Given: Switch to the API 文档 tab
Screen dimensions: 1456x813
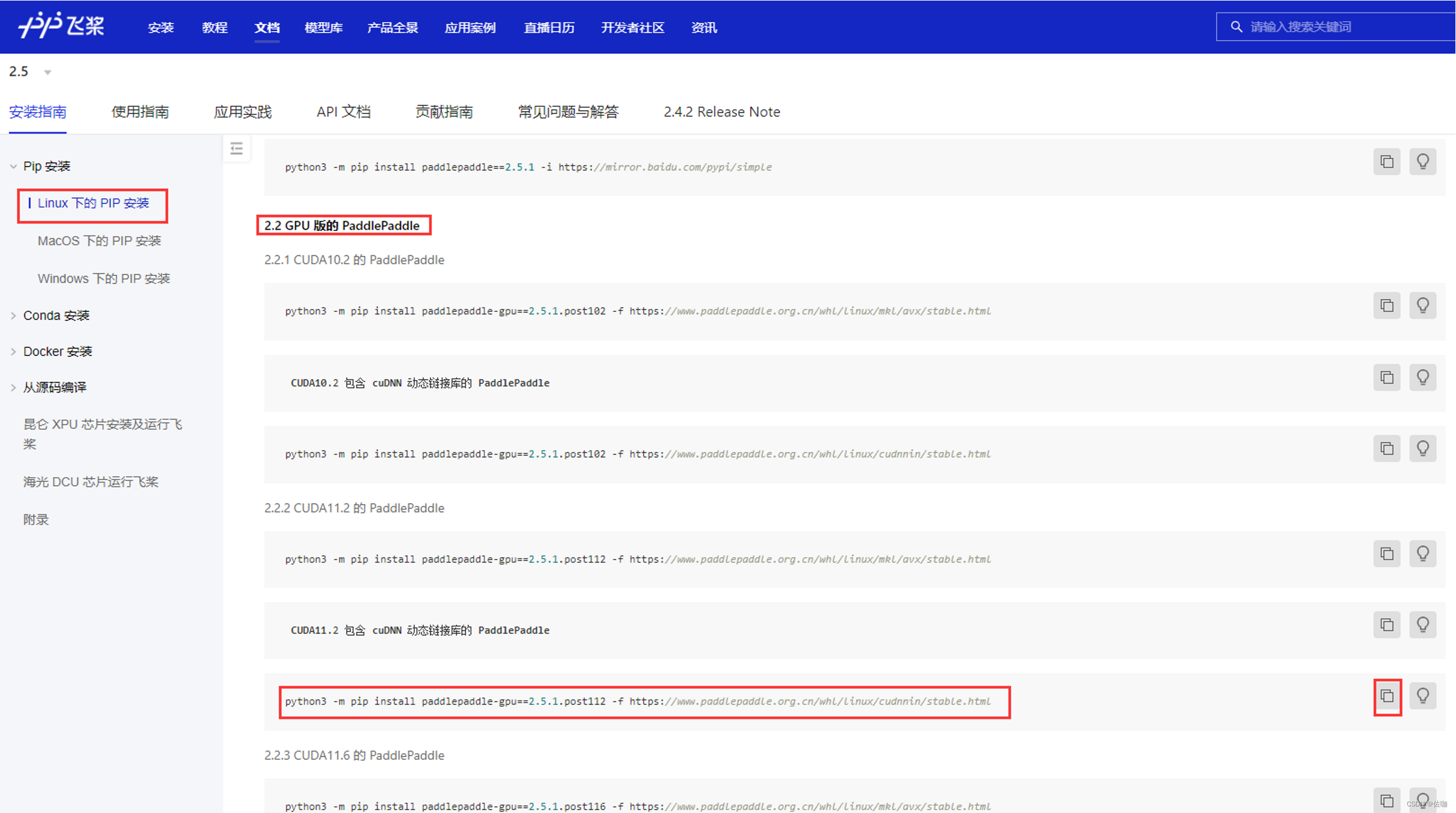Looking at the screenshot, I should (x=343, y=112).
